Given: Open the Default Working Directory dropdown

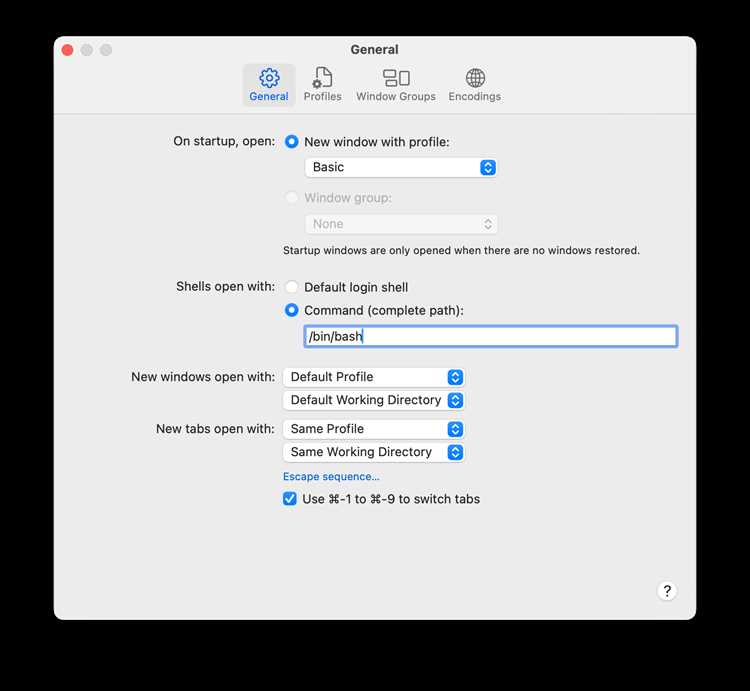Looking at the screenshot, I should 374,400.
